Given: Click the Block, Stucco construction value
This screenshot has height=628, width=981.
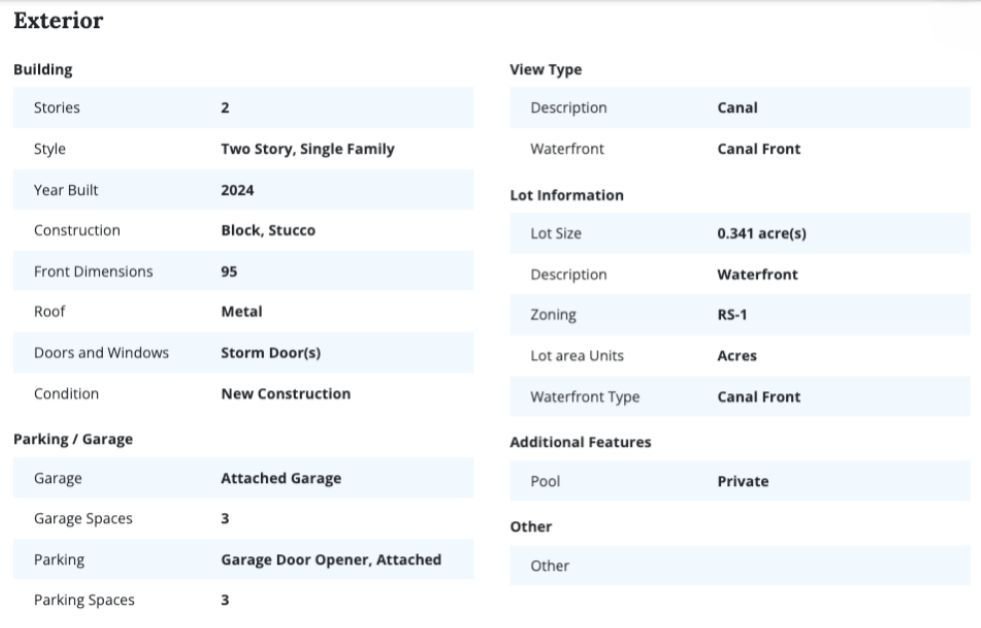Looking at the screenshot, I should tap(268, 230).
